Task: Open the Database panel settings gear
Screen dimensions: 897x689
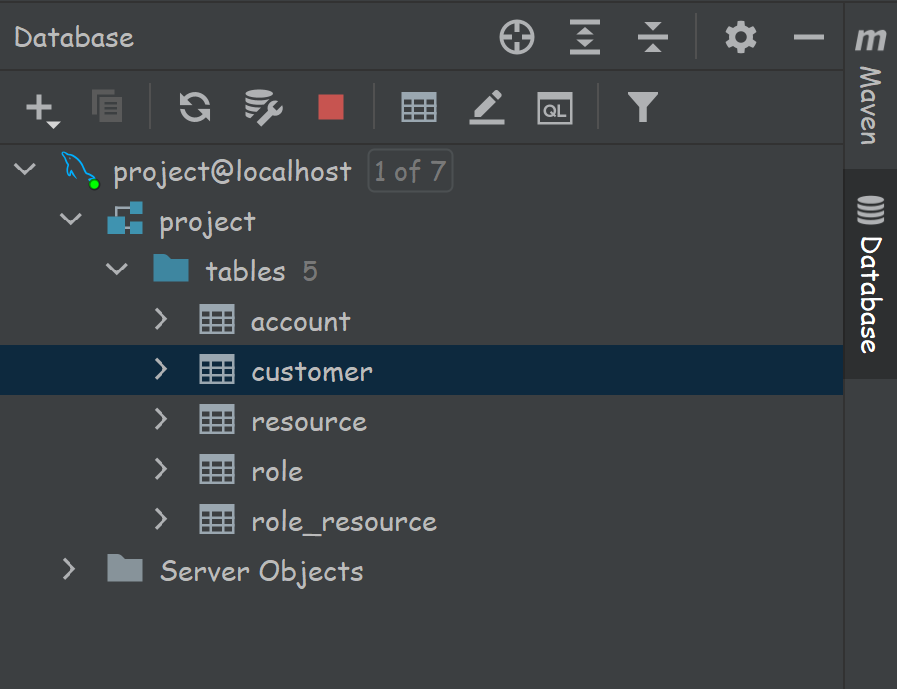Action: click(x=740, y=38)
